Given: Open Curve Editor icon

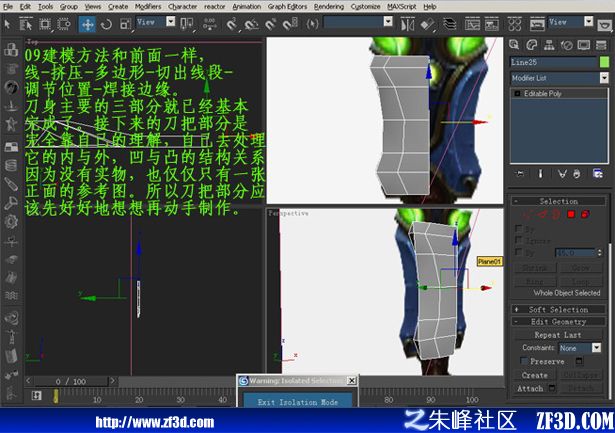Looking at the screenshot, I should pos(472,24).
